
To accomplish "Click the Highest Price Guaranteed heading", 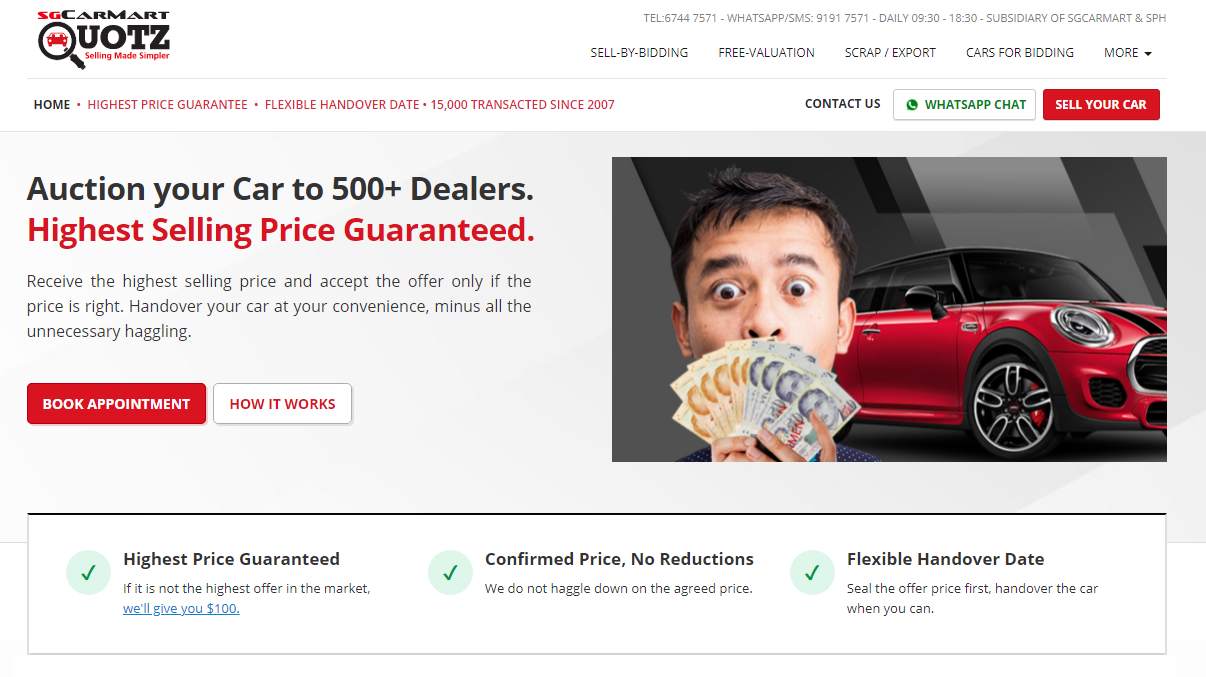I will tap(231, 559).
